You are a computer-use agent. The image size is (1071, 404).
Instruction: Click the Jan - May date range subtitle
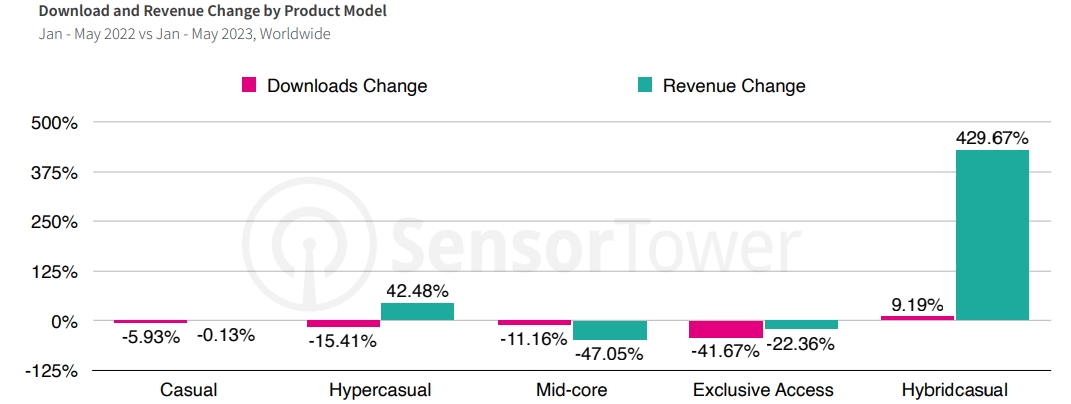pos(184,34)
